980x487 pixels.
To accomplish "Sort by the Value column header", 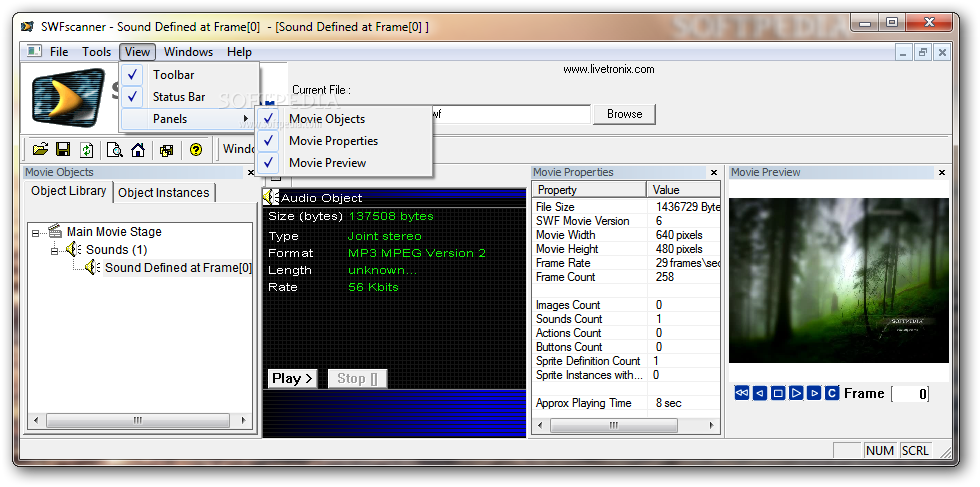I will point(684,189).
